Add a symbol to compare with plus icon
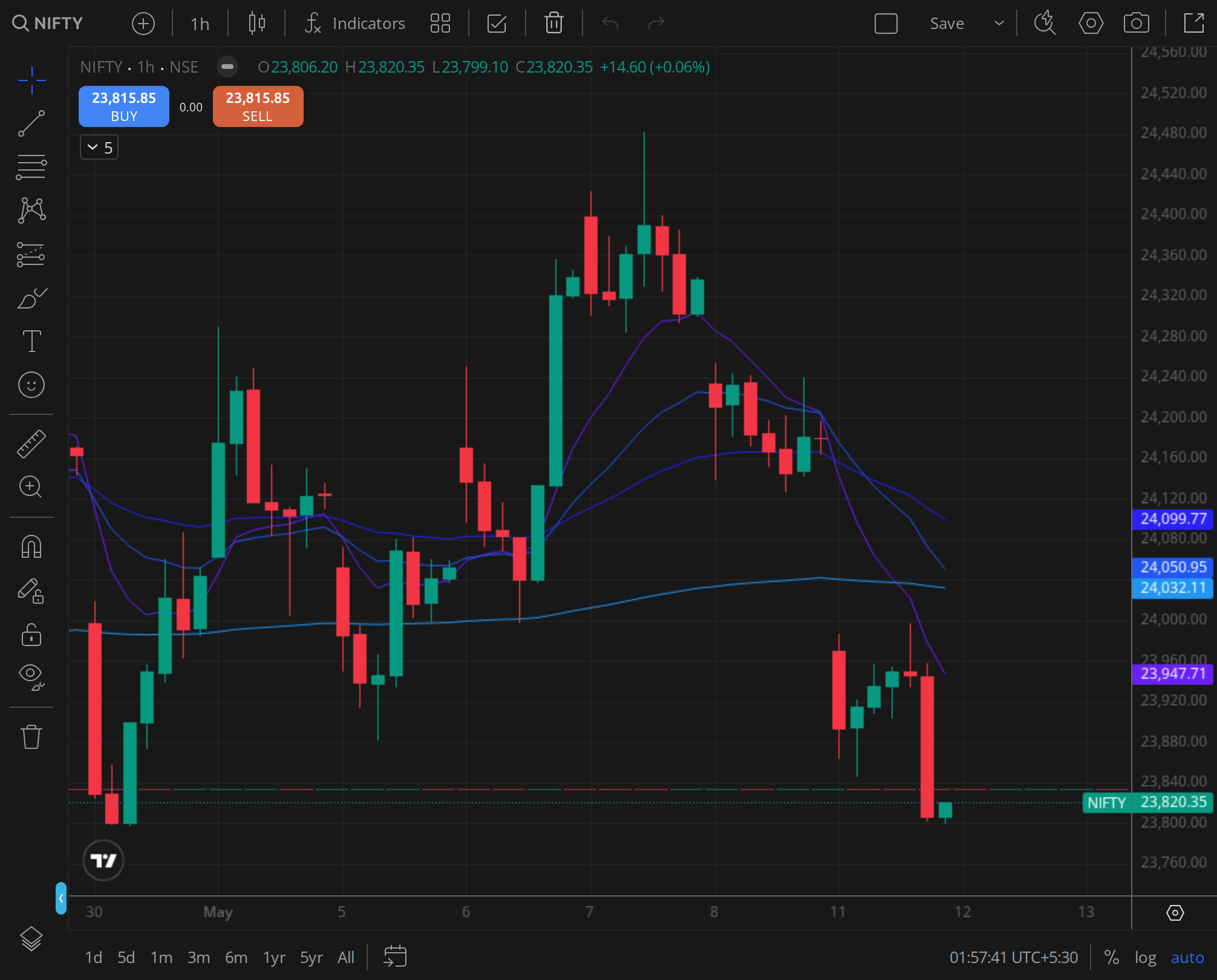Screen dimensions: 1217x980 pos(143,24)
